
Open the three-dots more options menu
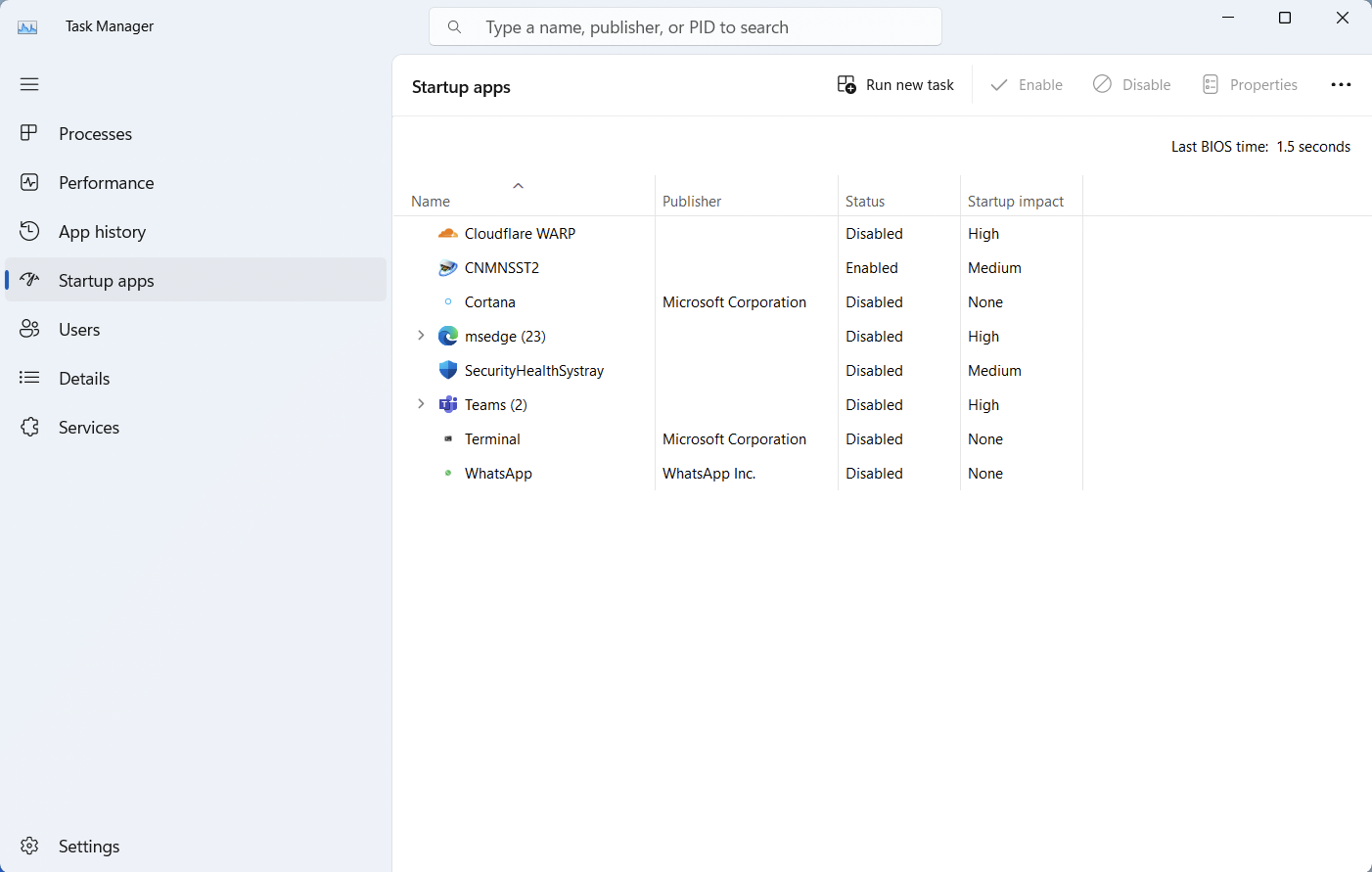coord(1341,85)
